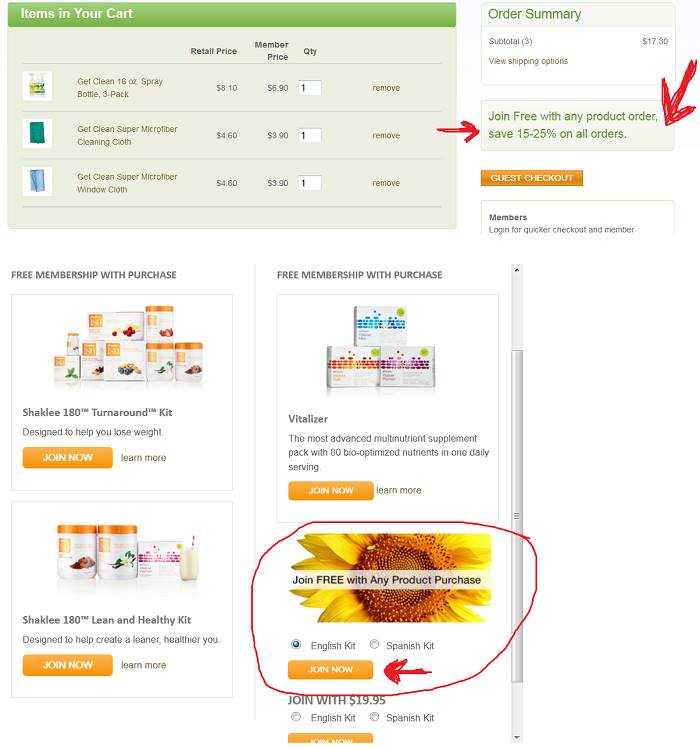Select Spanish Kit under Join With $19.95
The image size is (700, 748).
click(375, 717)
